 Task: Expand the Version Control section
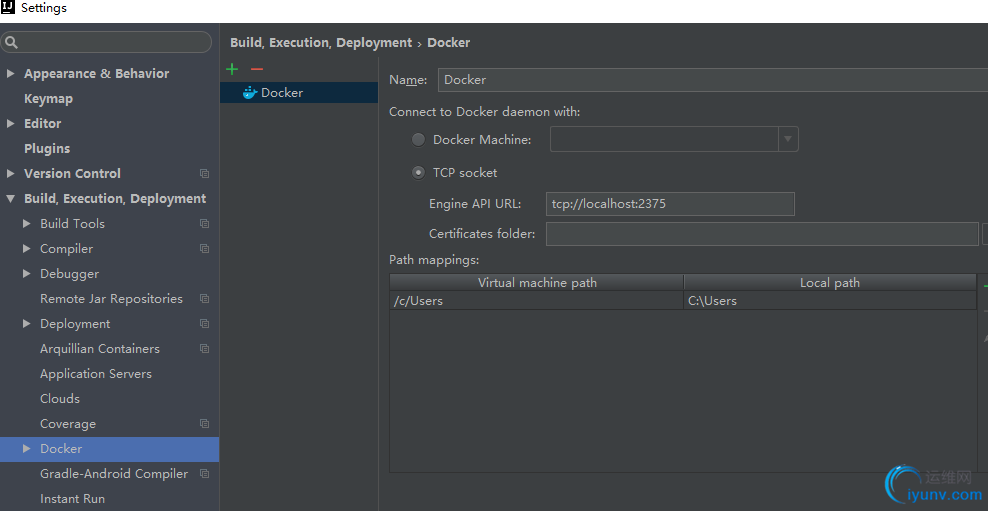10,173
